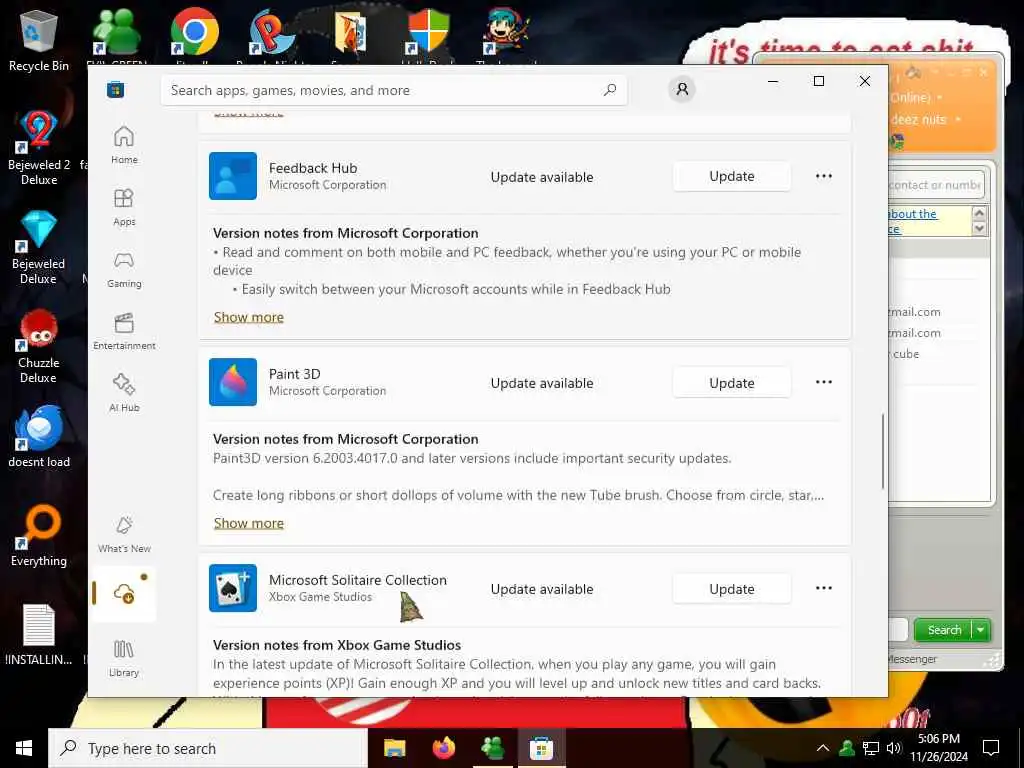This screenshot has width=1024, height=768.
Task: Select the green Messenger people desktop shortcut
Action: [116, 33]
